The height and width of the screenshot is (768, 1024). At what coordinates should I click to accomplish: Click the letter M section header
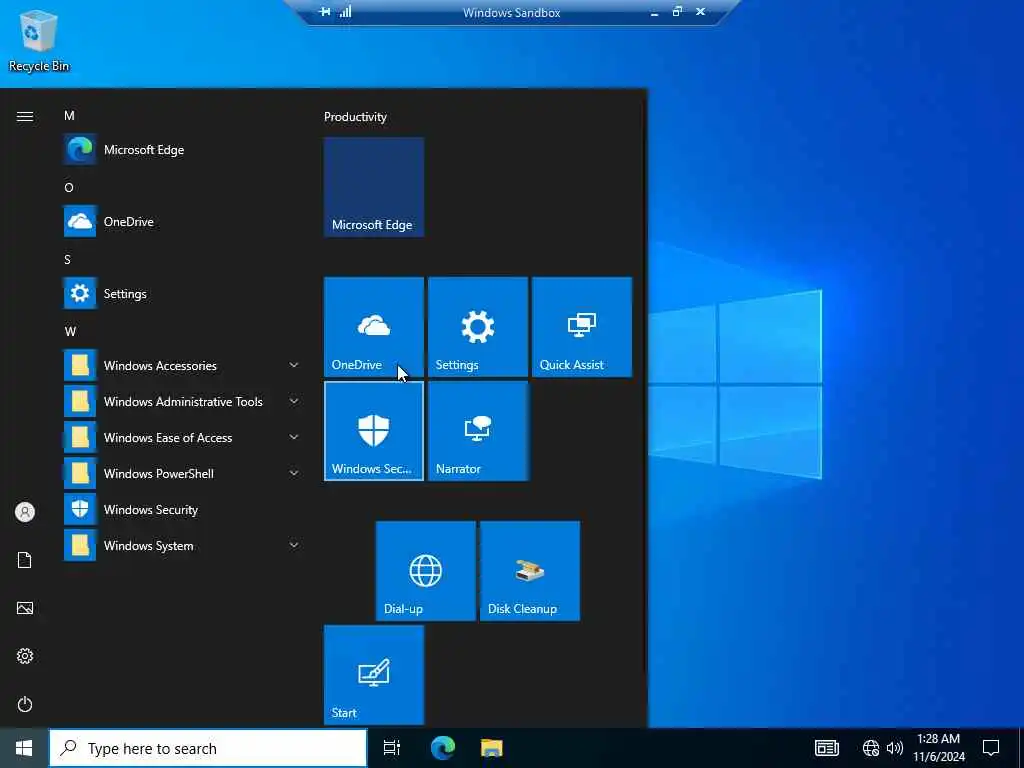click(69, 116)
